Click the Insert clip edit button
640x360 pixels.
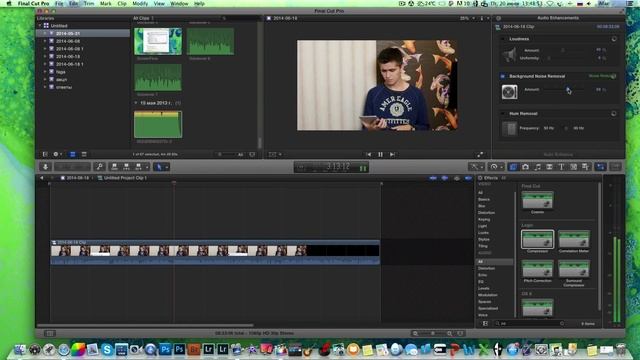(x=126, y=167)
